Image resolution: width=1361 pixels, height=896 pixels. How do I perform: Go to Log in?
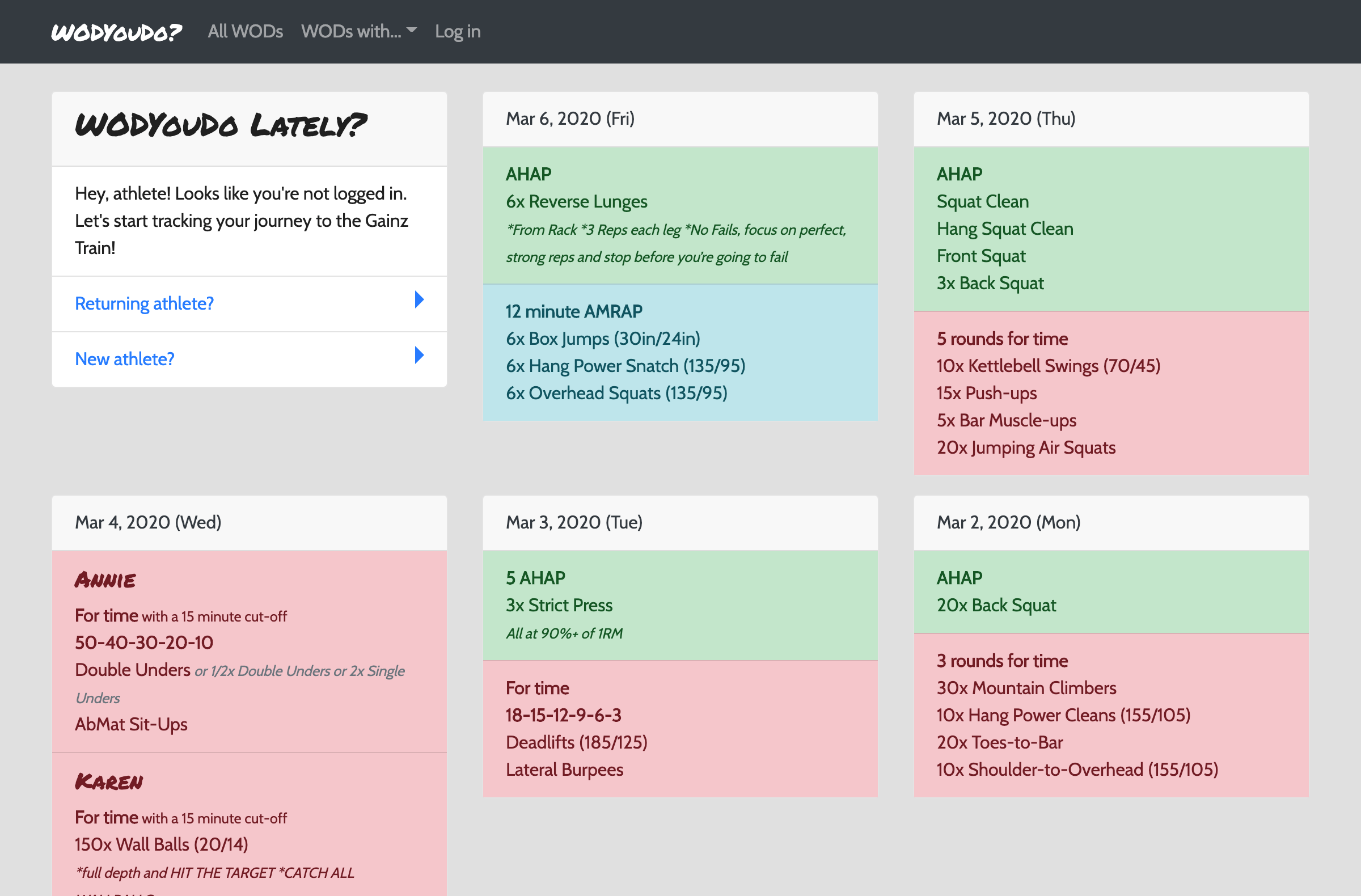(458, 31)
